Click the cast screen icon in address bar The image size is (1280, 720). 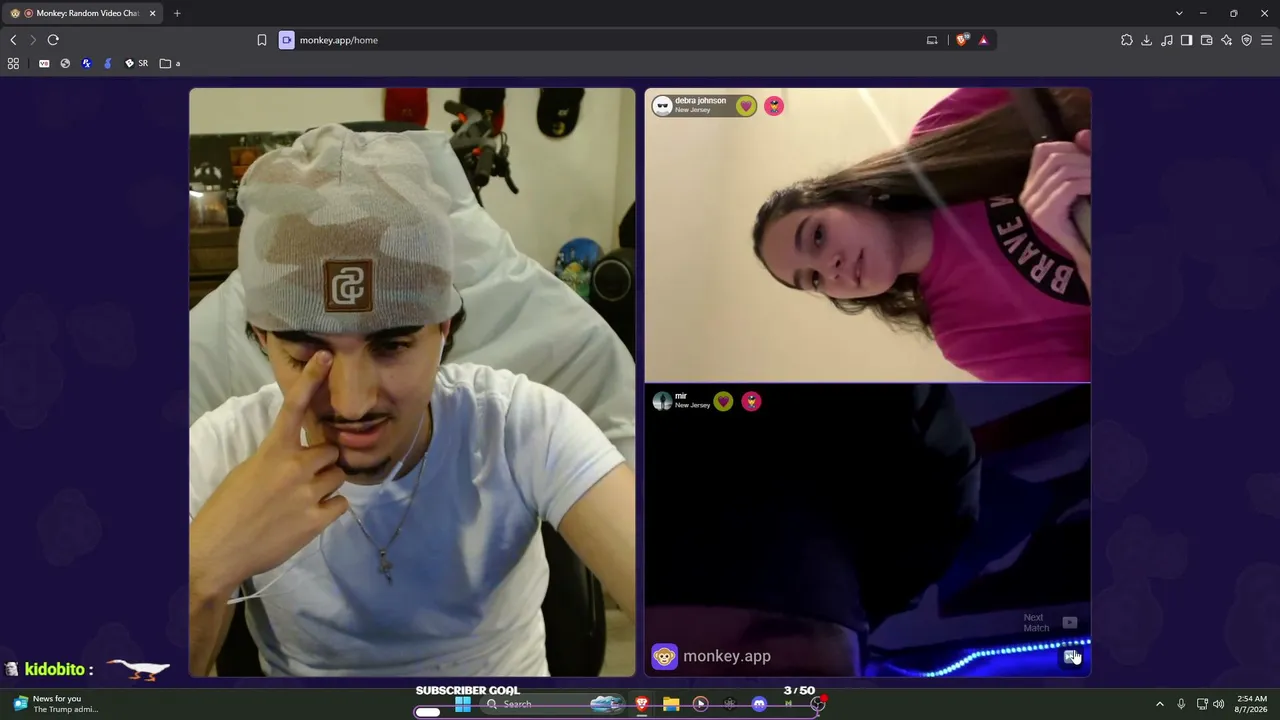(932, 40)
